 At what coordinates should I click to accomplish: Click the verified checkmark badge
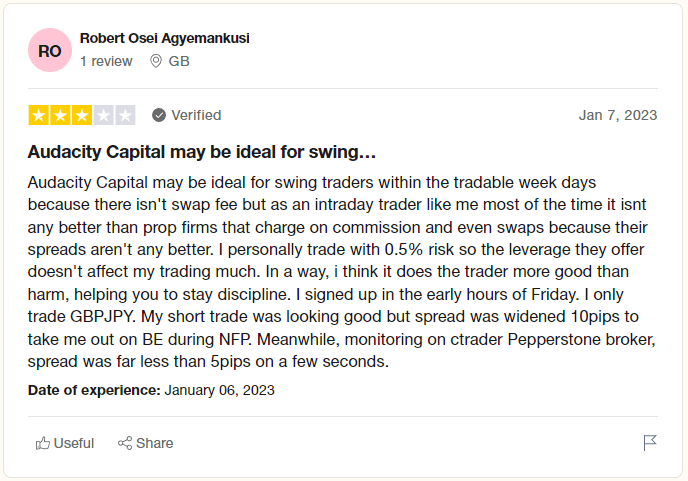[159, 115]
